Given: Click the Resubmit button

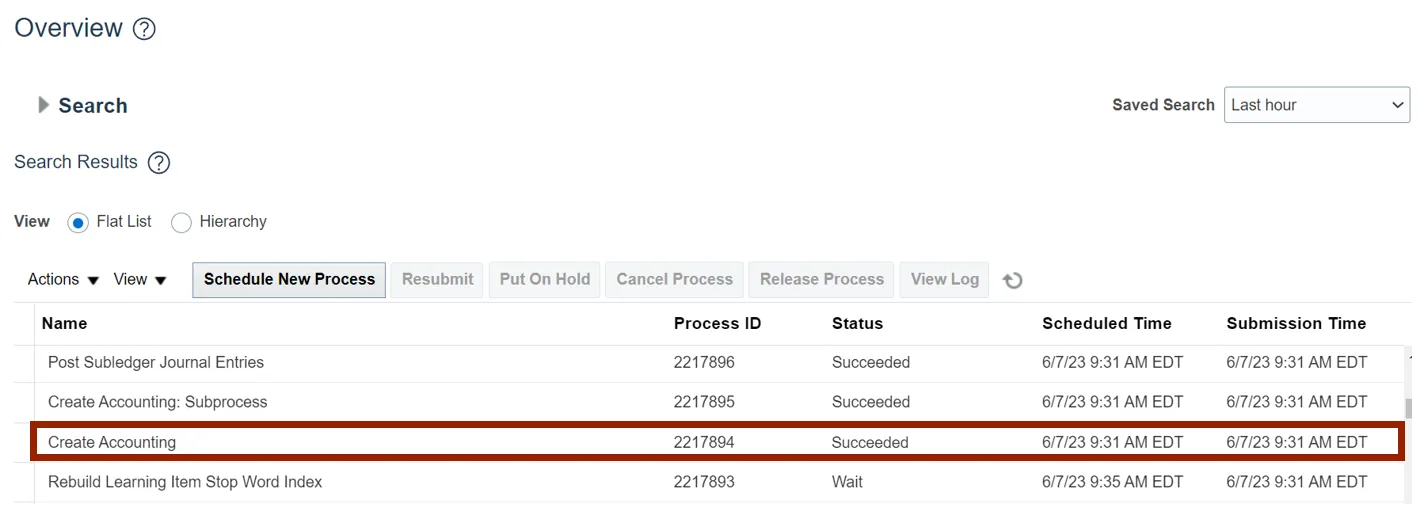Looking at the screenshot, I should [437, 280].
